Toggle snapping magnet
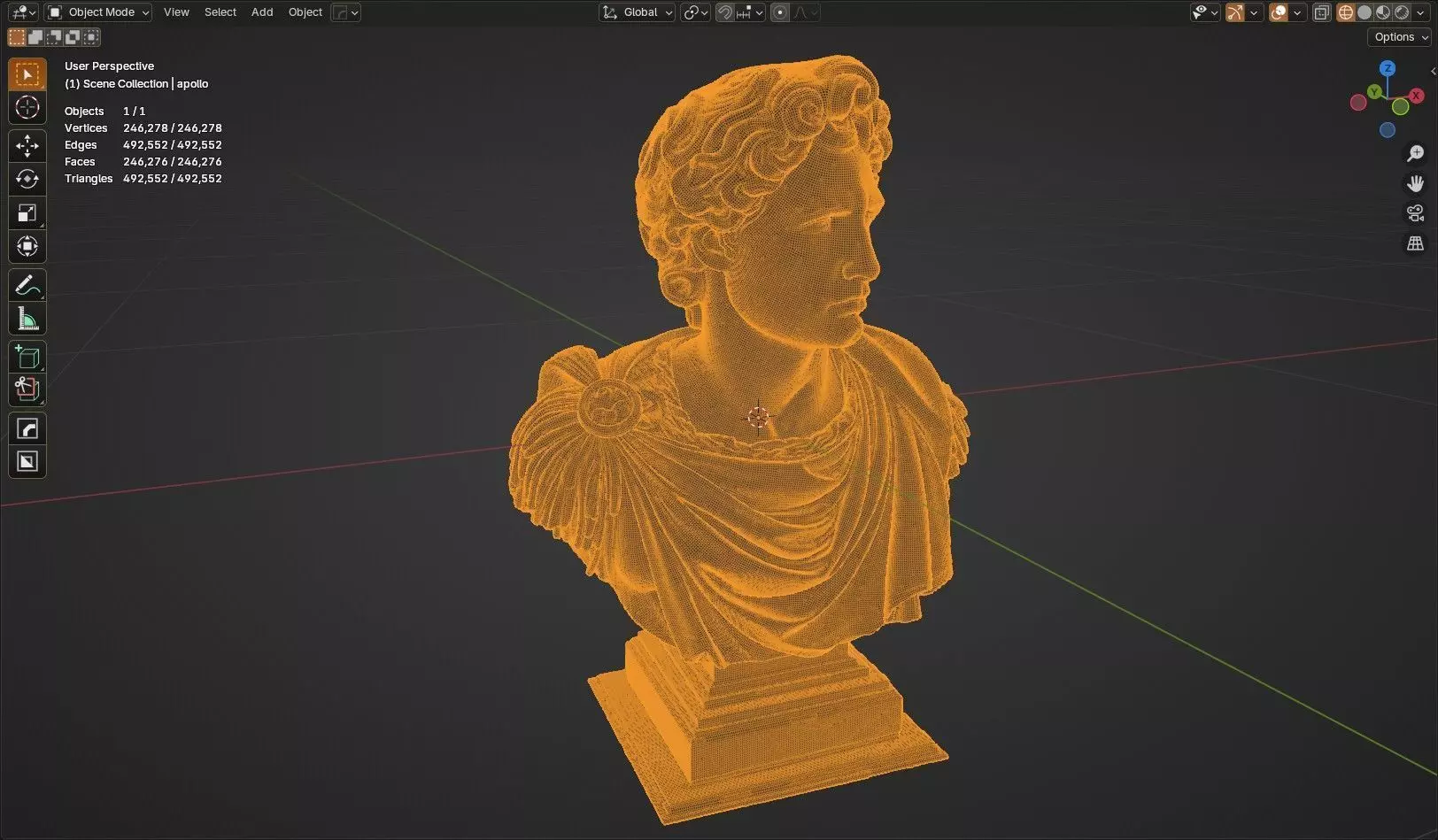Screen dimensions: 1438x840 (x=725, y=12)
